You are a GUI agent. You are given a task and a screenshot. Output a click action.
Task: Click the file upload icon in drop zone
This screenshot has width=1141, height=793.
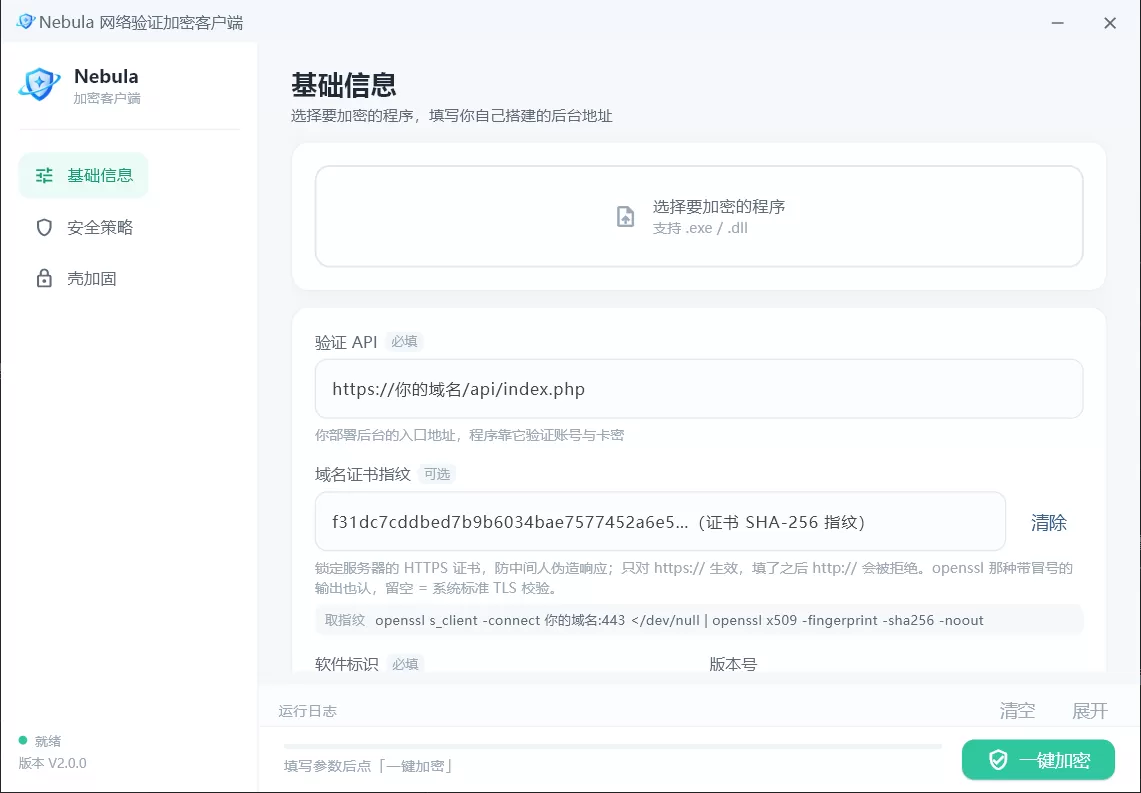pyautogui.click(x=626, y=216)
